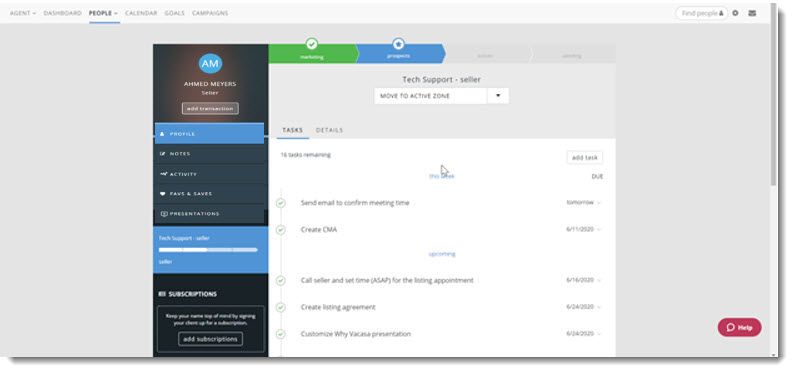The height and width of the screenshot is (372, 793).
Task: Open the CAMPAIGNS menu item
Action: pos(210,13)
